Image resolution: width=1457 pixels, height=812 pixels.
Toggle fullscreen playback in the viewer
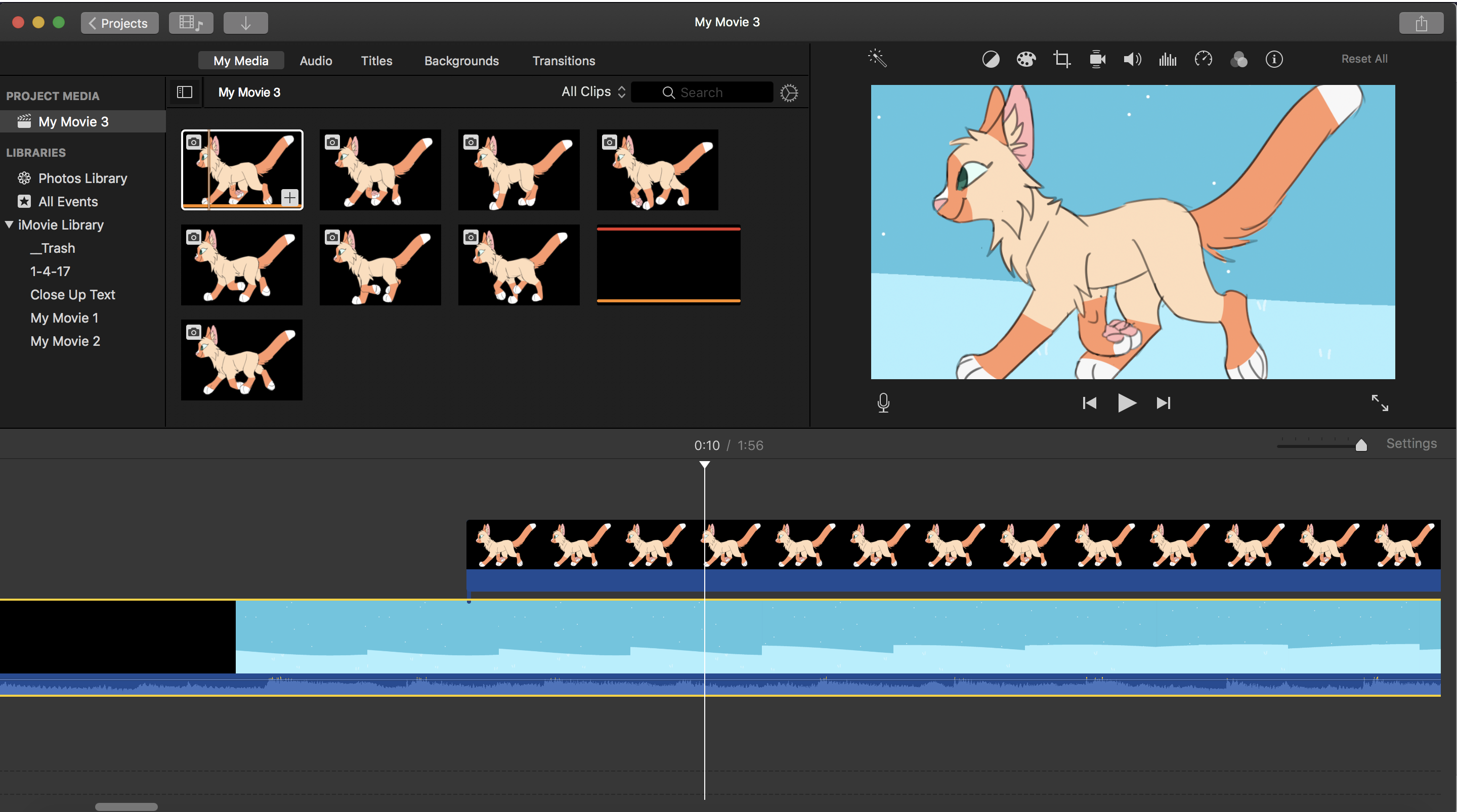[x=1380, y=402]
